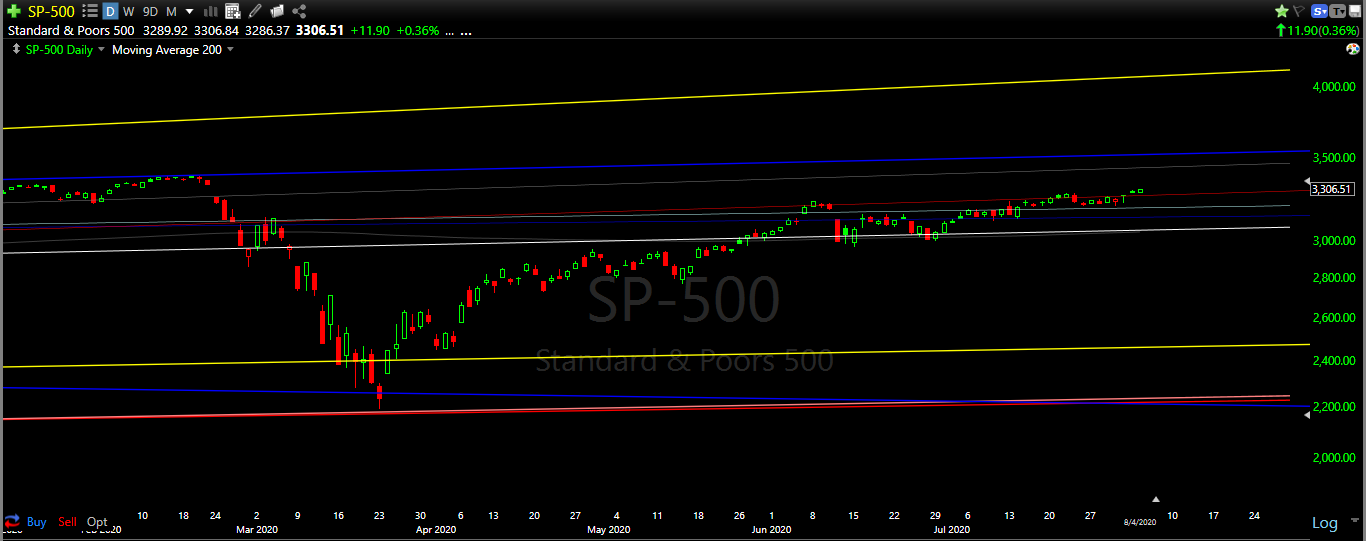Click the blue-red trade arrows icon
The image size is (1366, 541).
click(x=13, y=522)
